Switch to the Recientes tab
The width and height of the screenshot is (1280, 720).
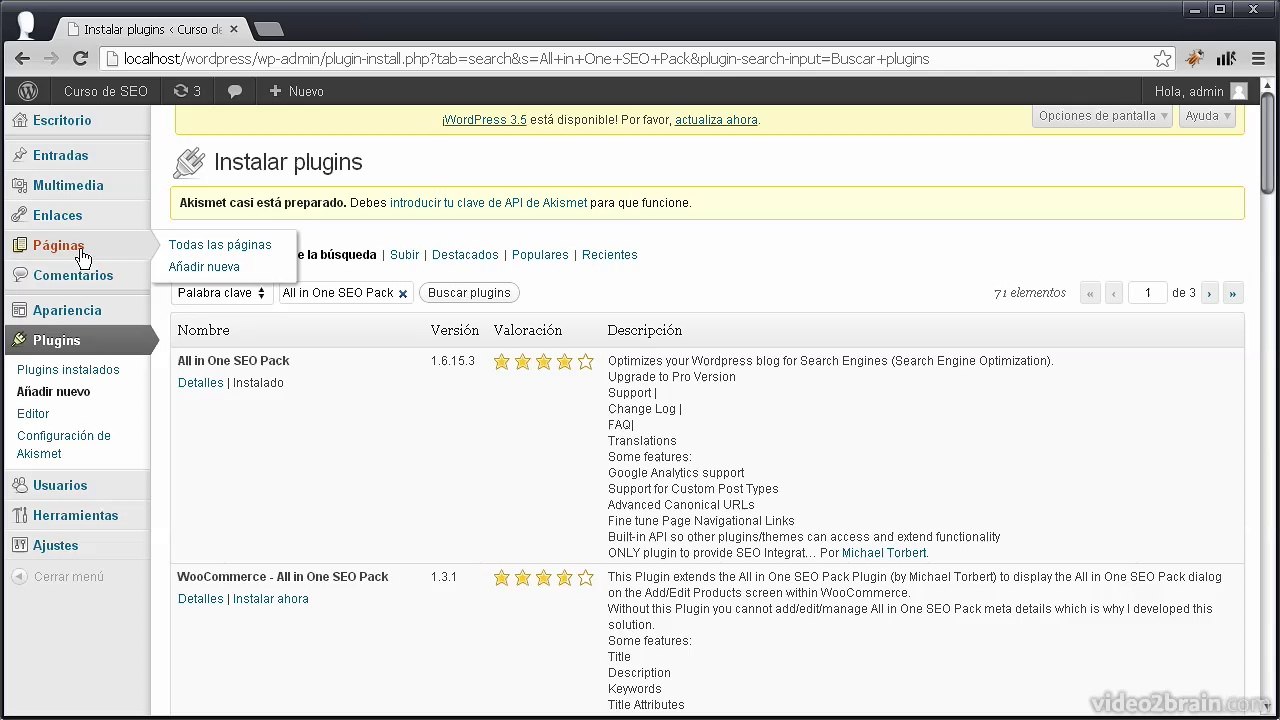(x=610, y=255)
